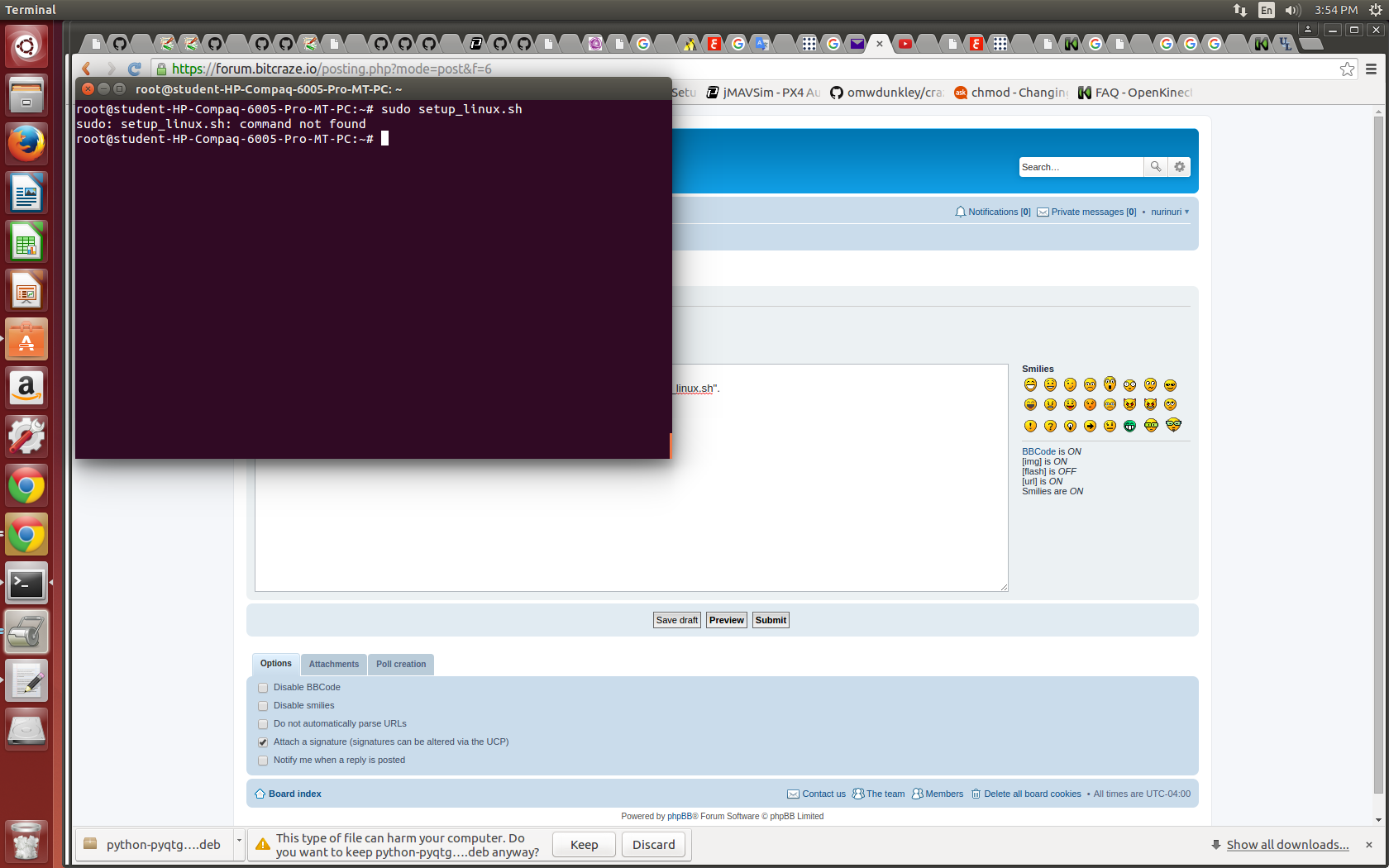
Task: Bookmark page with the star icon
Action: 1347,69
